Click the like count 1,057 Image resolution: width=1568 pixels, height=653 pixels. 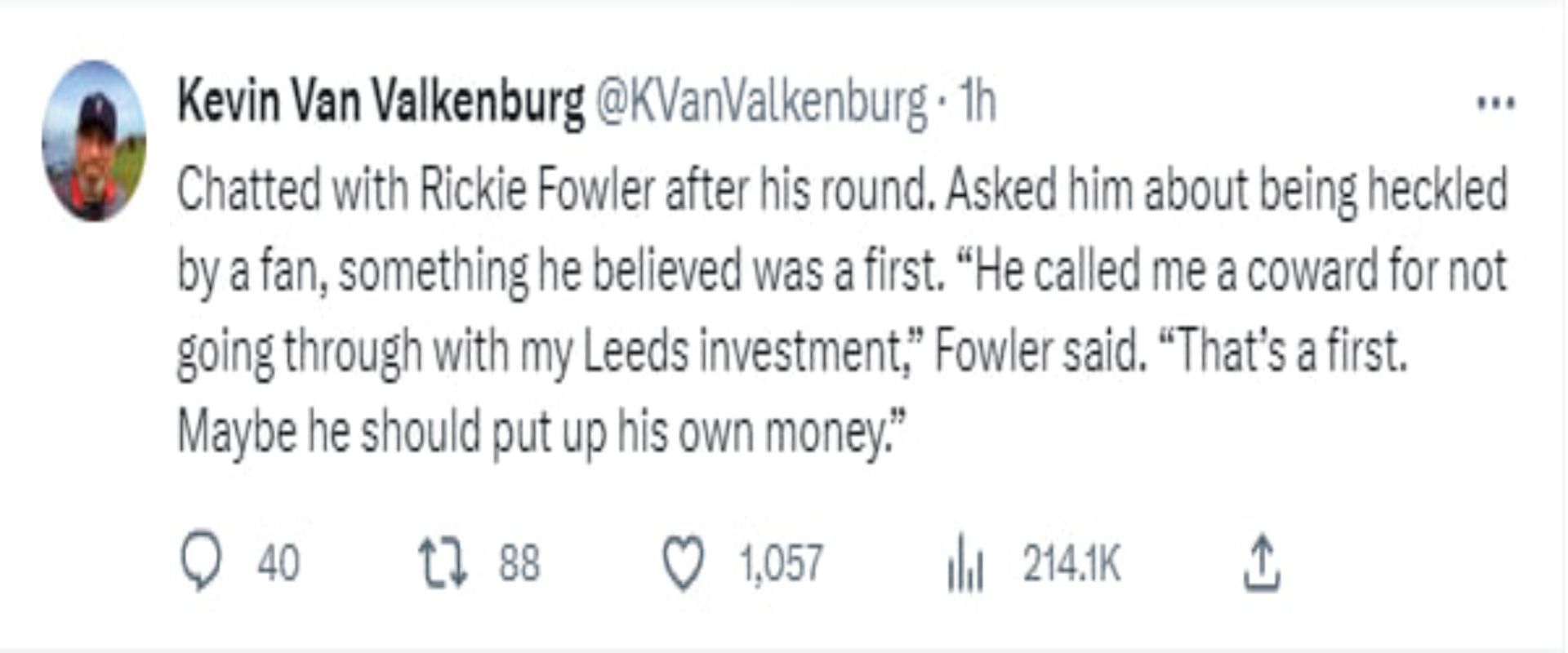coord(782,563)
